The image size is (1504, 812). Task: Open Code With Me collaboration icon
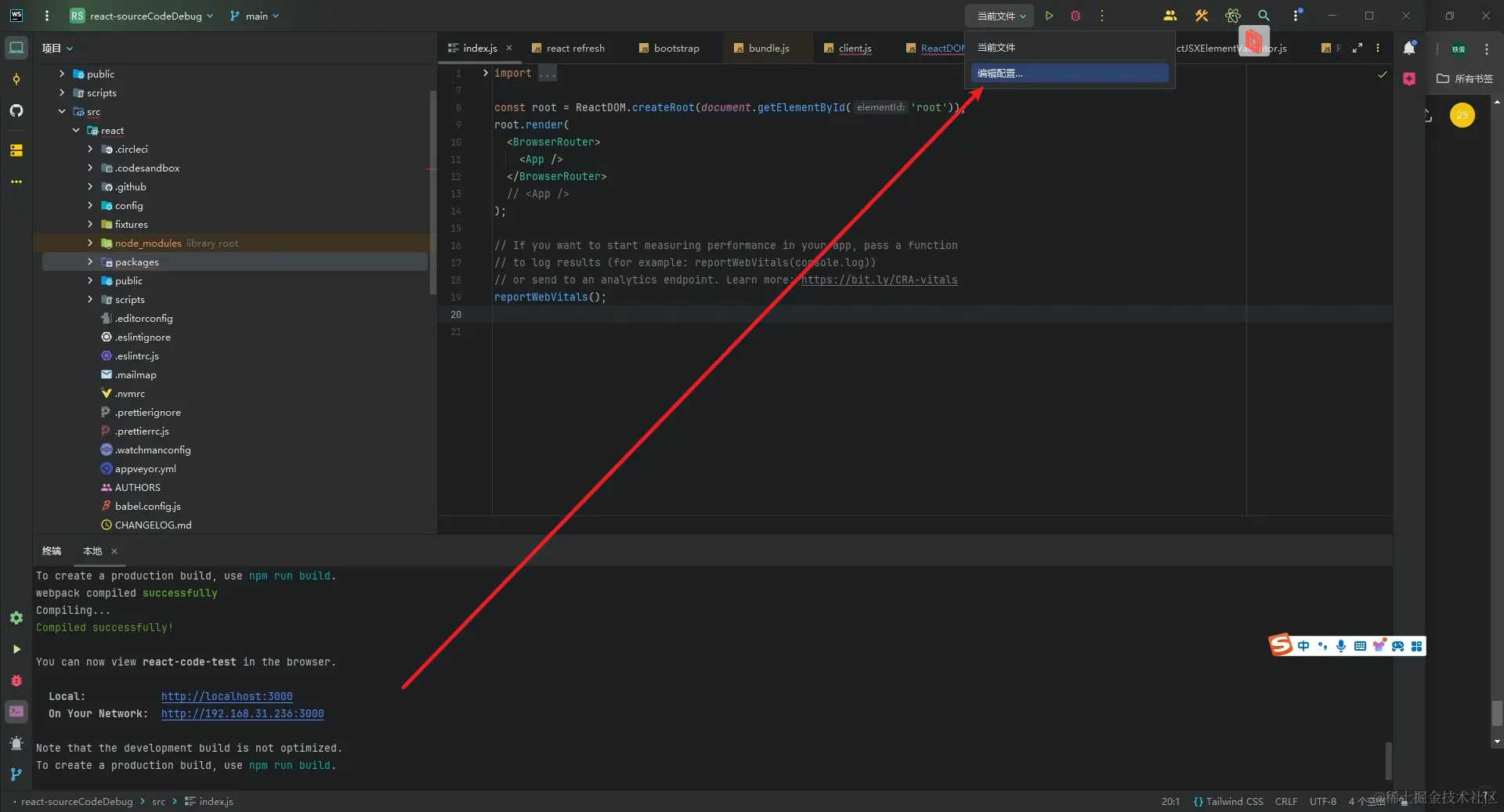(1170, 16)
